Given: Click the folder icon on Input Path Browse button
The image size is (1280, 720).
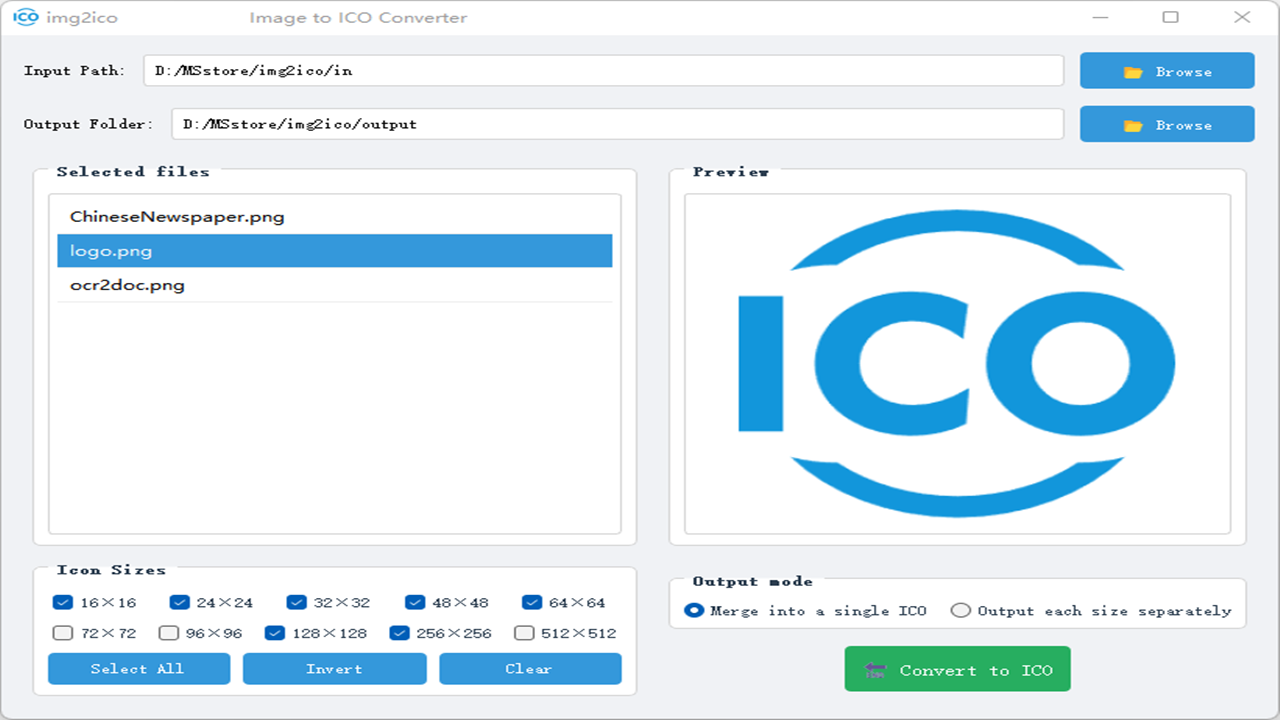Looking at the screenshot, I should (x=1131, y=70).
